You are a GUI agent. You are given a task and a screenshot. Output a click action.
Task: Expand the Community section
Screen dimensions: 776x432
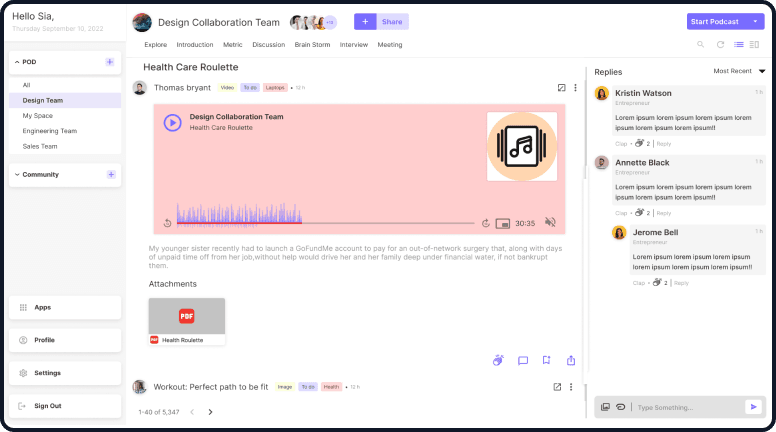pos(17,174)
